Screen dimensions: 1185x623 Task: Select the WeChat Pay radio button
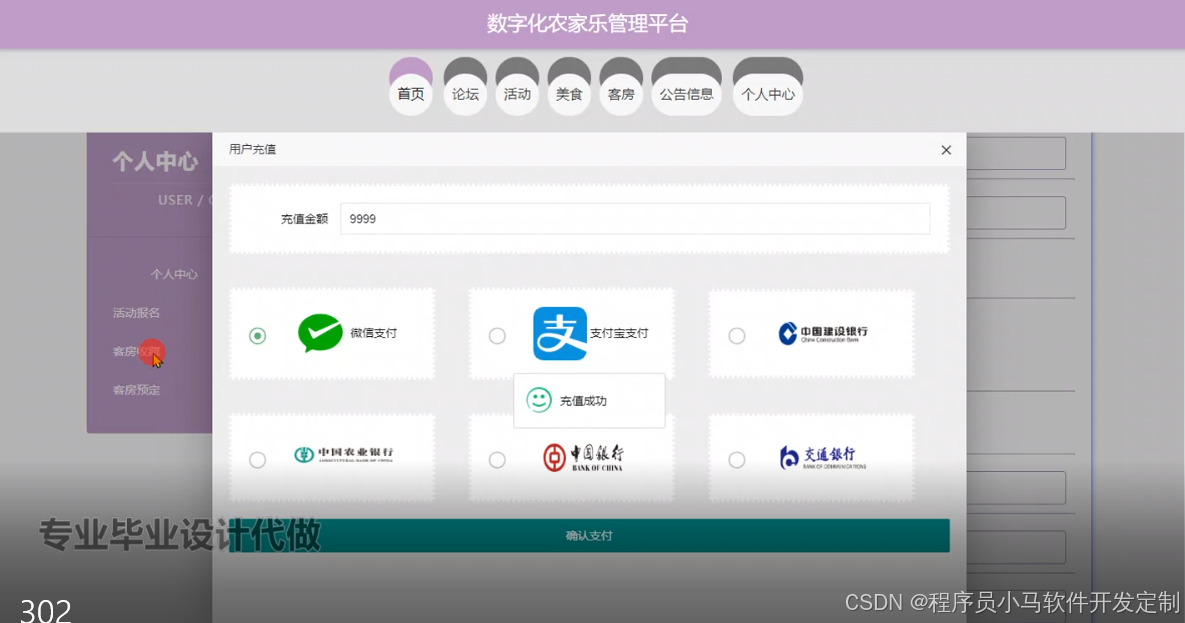point(258,336)
